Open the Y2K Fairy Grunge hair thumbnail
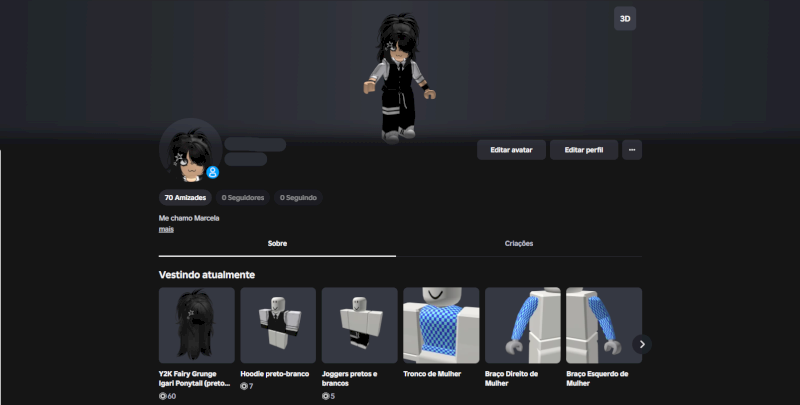 click(196, 325)
